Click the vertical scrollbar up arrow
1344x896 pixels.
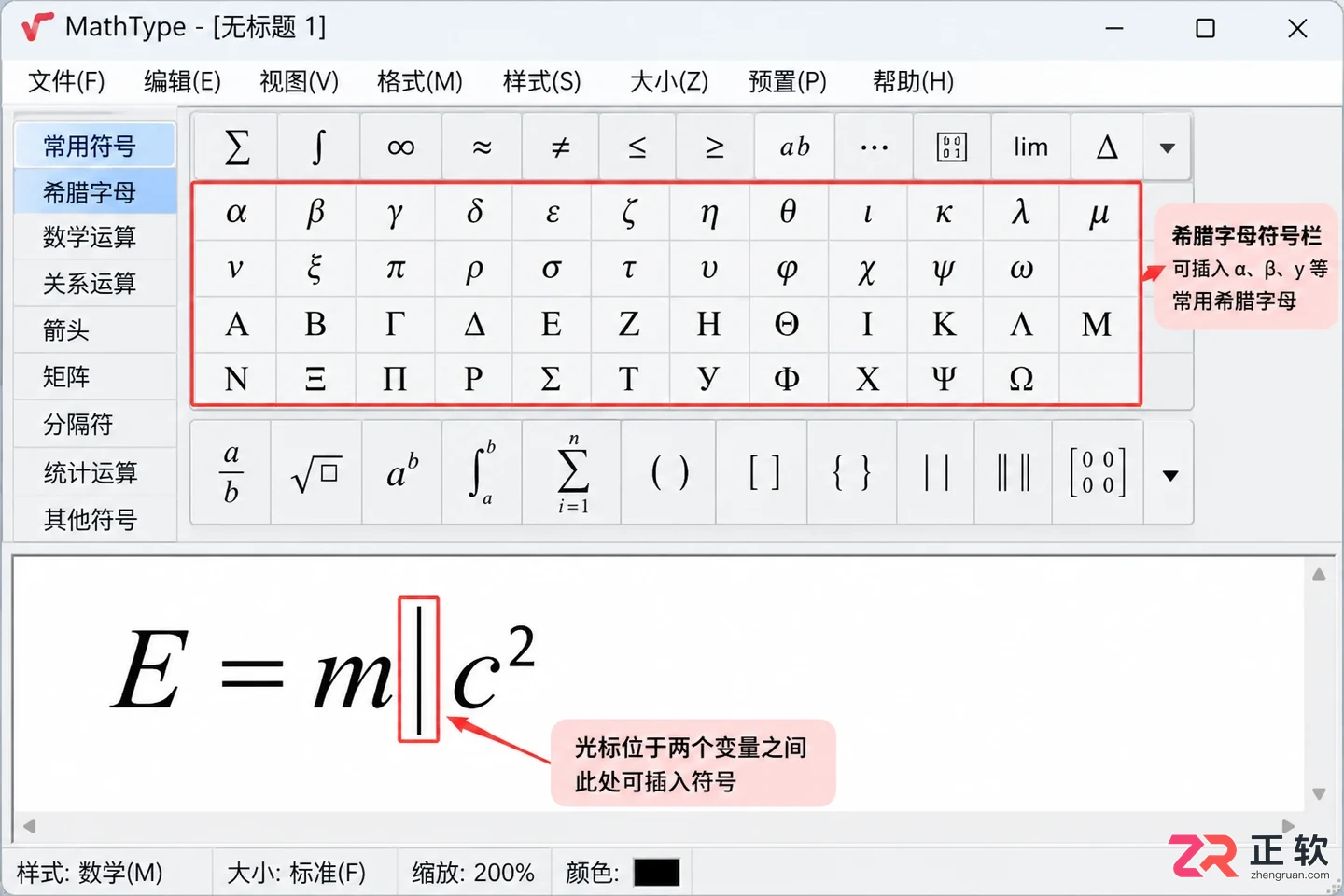pos(1319,575)
